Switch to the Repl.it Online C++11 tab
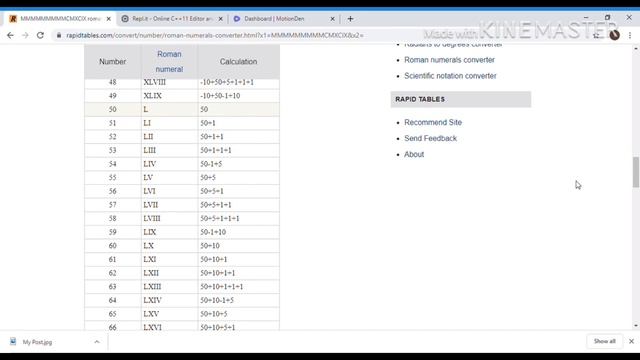 pyautogui.click(x=171, y=19)
